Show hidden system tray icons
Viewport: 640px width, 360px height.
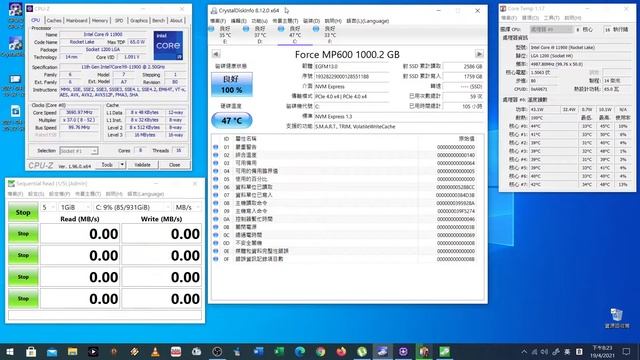[524, 351]
